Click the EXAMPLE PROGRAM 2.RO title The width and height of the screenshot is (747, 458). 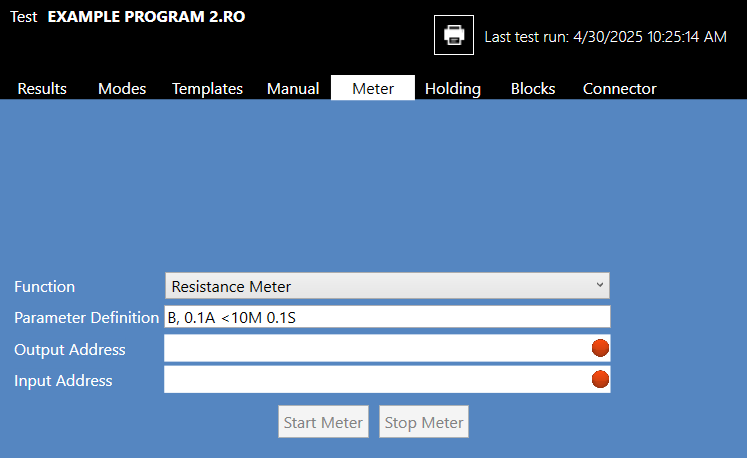pos(146,17)
